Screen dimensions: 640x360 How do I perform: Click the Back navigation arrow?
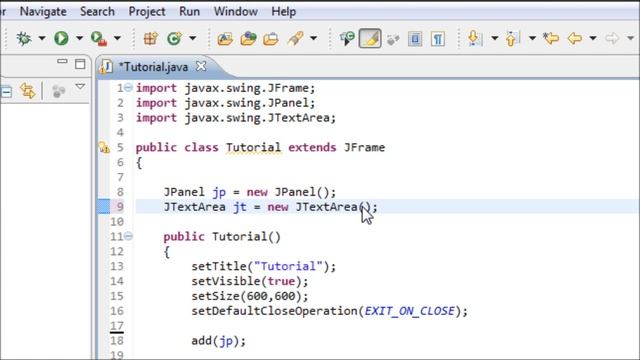click(x=575, y=39)
